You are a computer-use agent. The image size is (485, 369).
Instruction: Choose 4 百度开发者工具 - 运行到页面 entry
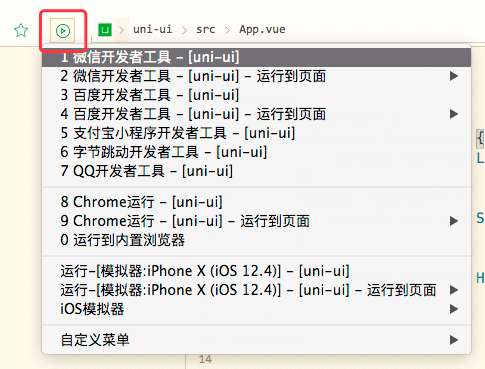(256, 114)
